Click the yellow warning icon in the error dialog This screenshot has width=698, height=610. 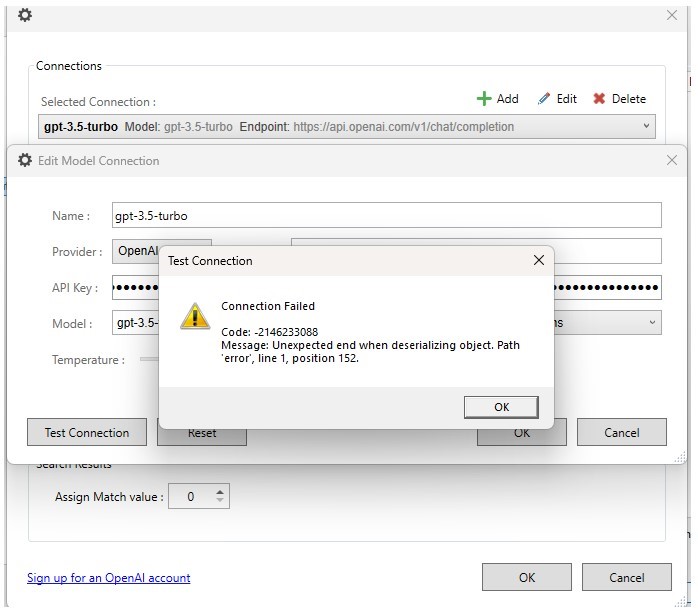click(194, 315)
